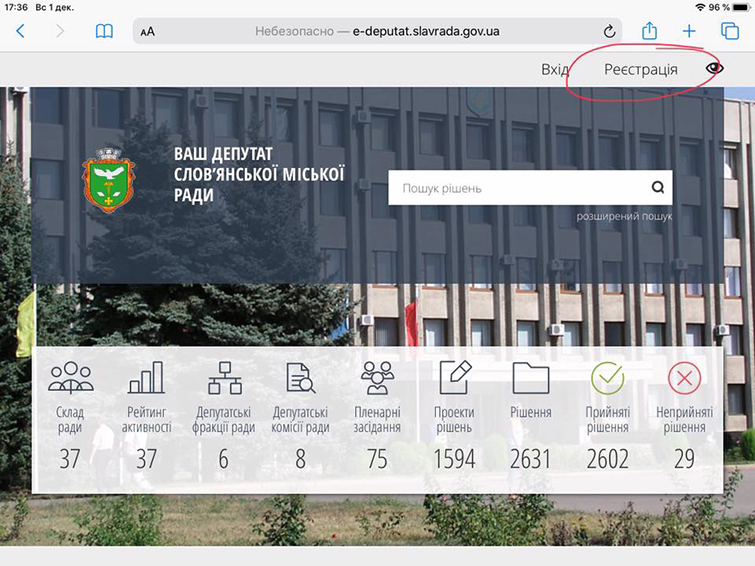Click the Вхід login link
The width and height of the screenshot is (755, 566).
pos(555,69)
